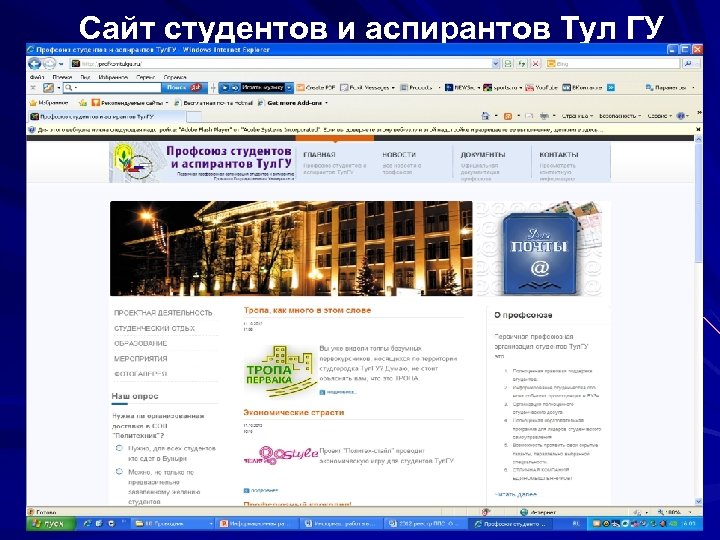Click in the browser address bar
720x540 pixels.
point(281,64)
